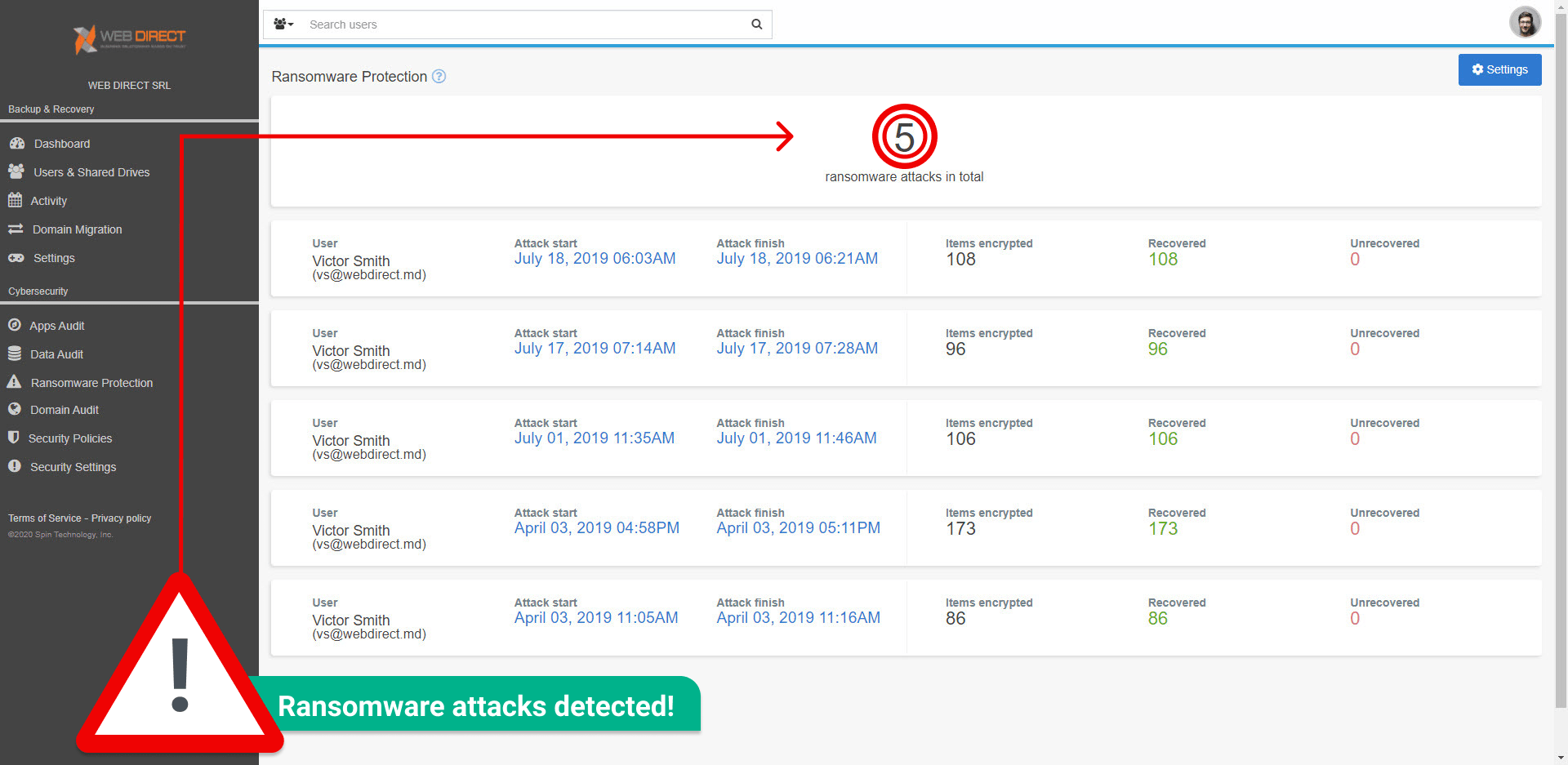The height and width of the screenshot is (765, 1568).
Task: Open the user profile avatar menu
Action: point(1524,22)
